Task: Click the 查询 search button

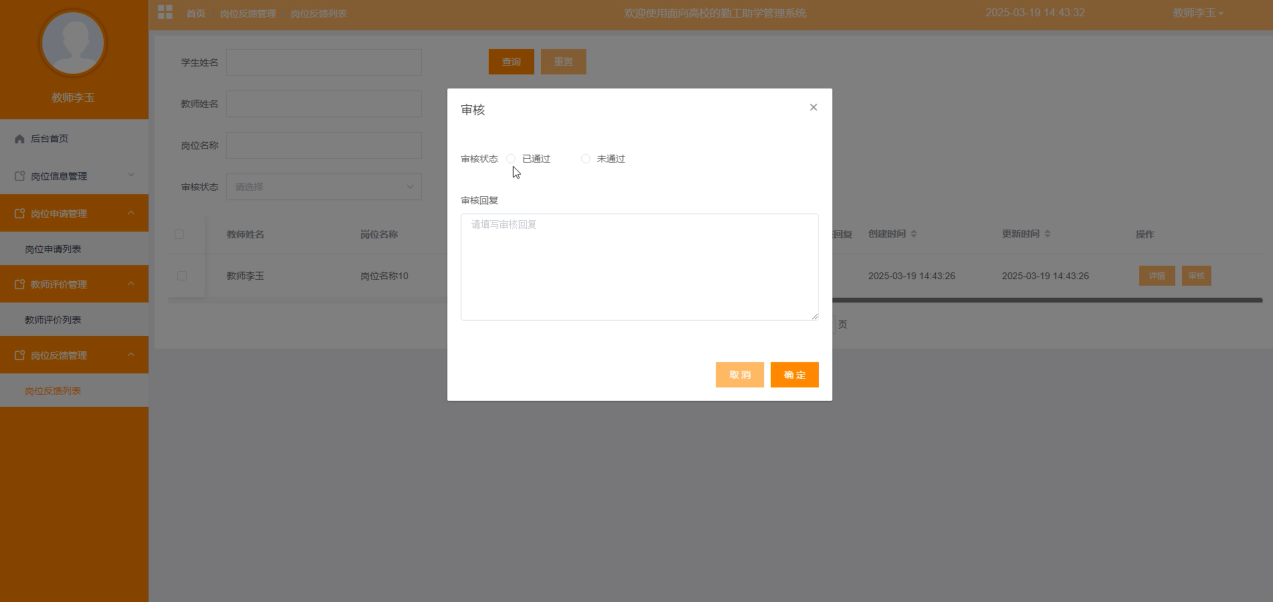Action: 511,62
